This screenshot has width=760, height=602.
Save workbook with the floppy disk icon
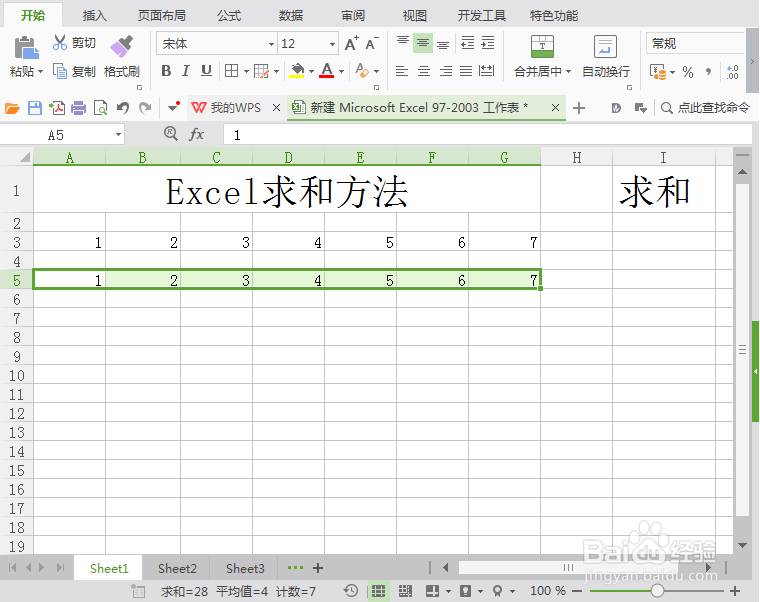point(35,108)
